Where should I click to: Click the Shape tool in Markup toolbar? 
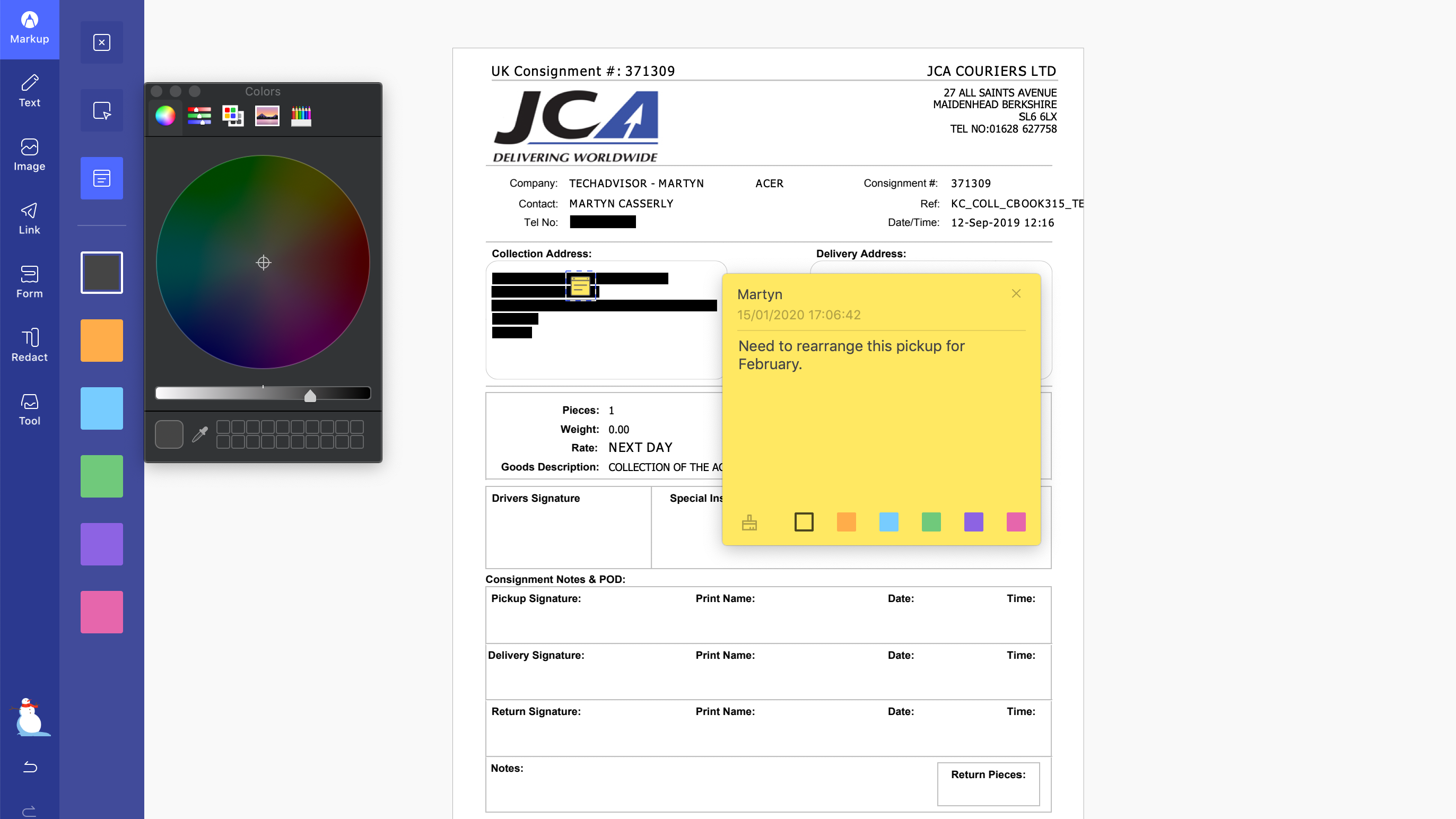click(x=101, y=111)
